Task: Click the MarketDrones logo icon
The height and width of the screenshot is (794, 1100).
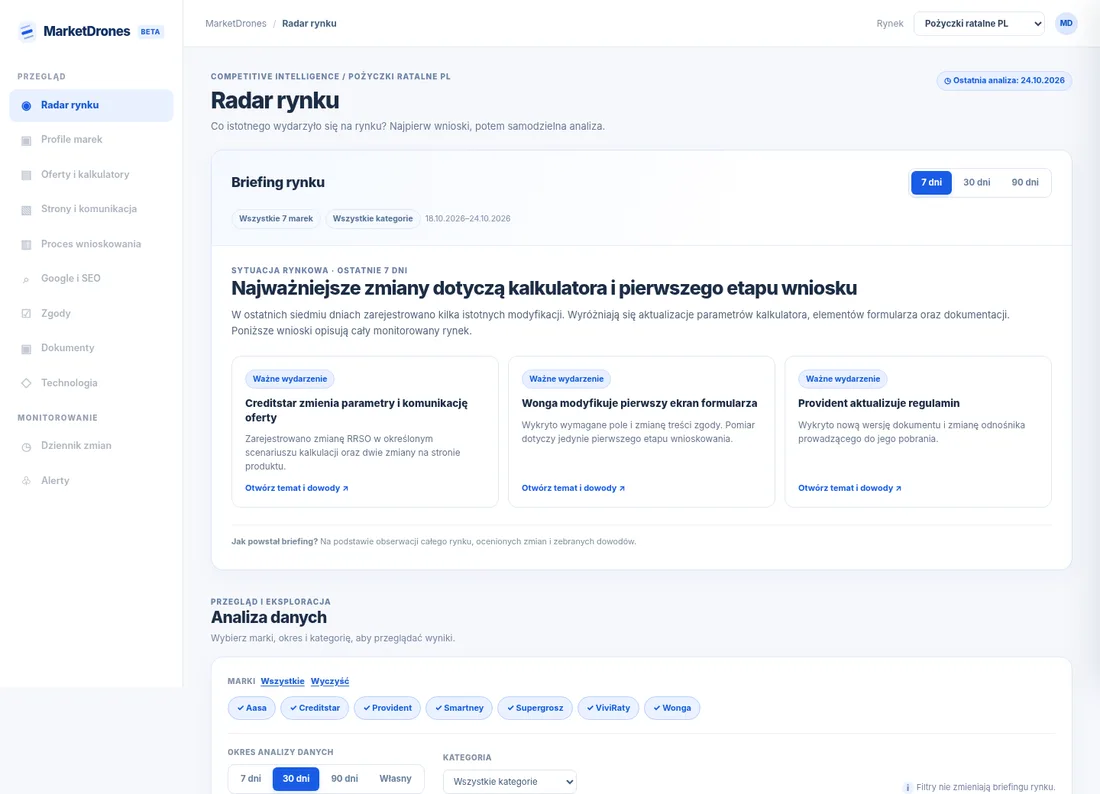Action: pyautogui.click(x=27, y=32)
